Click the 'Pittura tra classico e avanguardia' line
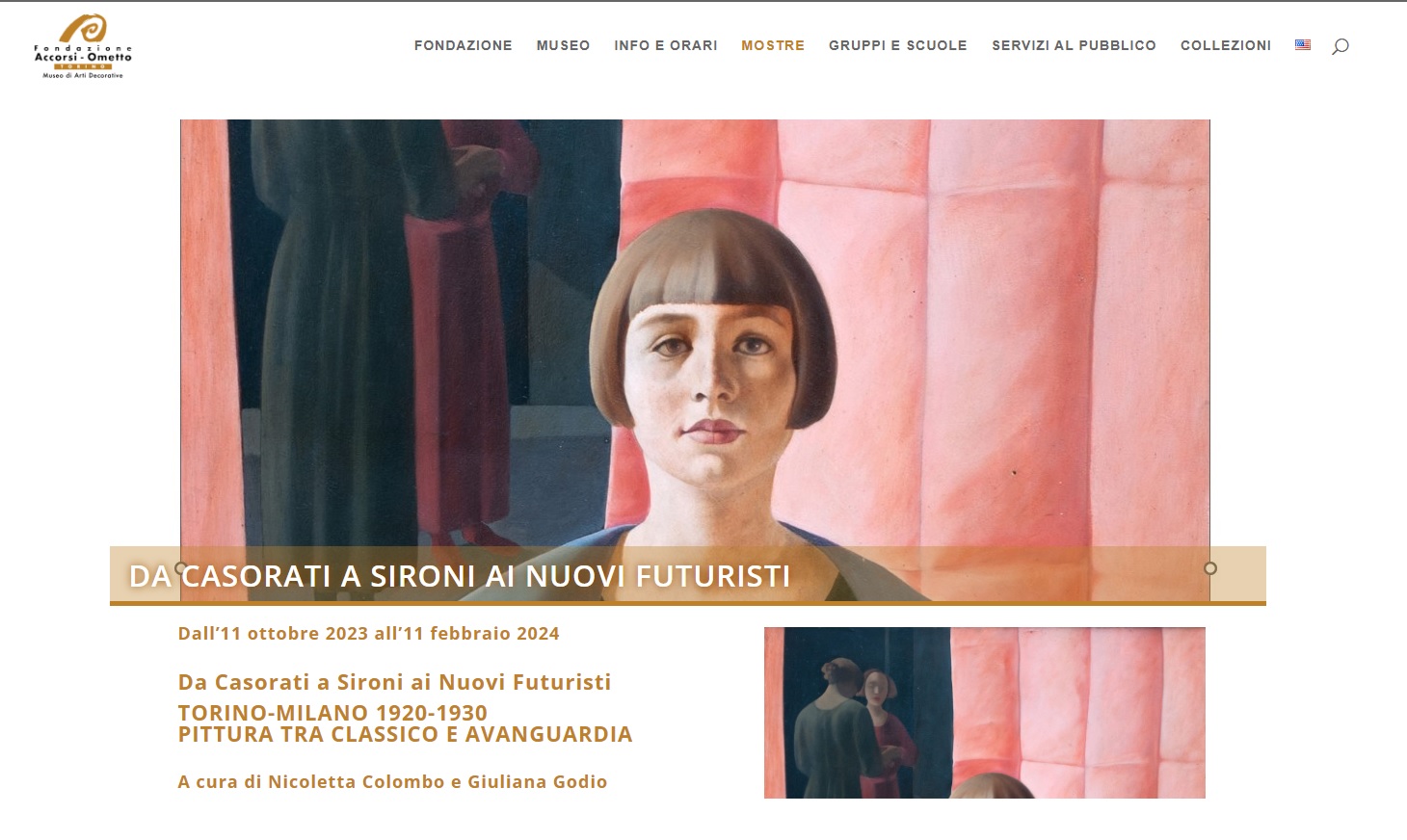The image size is (1407, 840). pos(405,734)
